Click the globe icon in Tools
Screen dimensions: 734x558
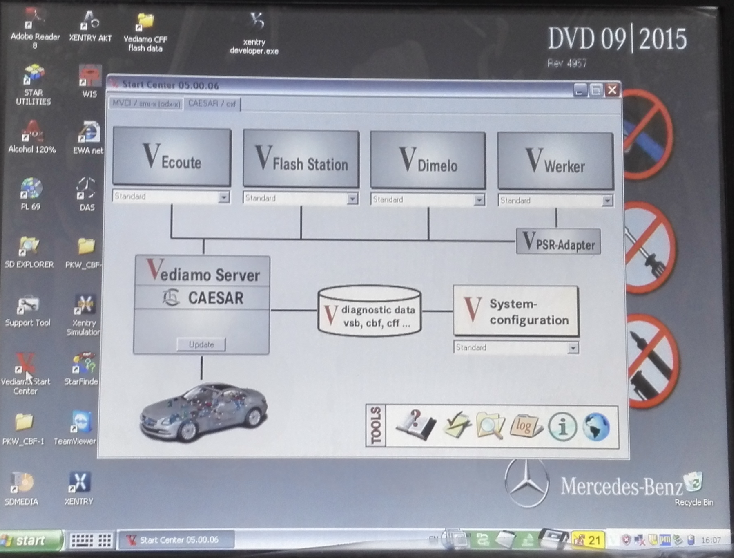coord(595,426)
